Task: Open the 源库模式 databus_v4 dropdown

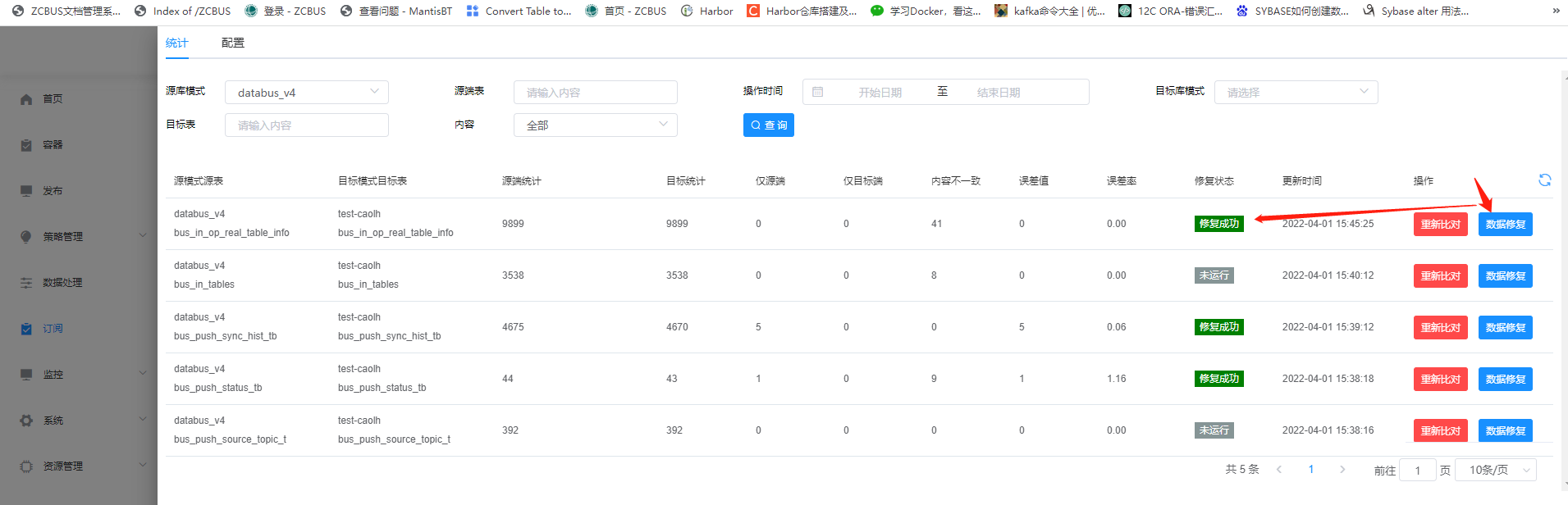Action: [306, 93]
